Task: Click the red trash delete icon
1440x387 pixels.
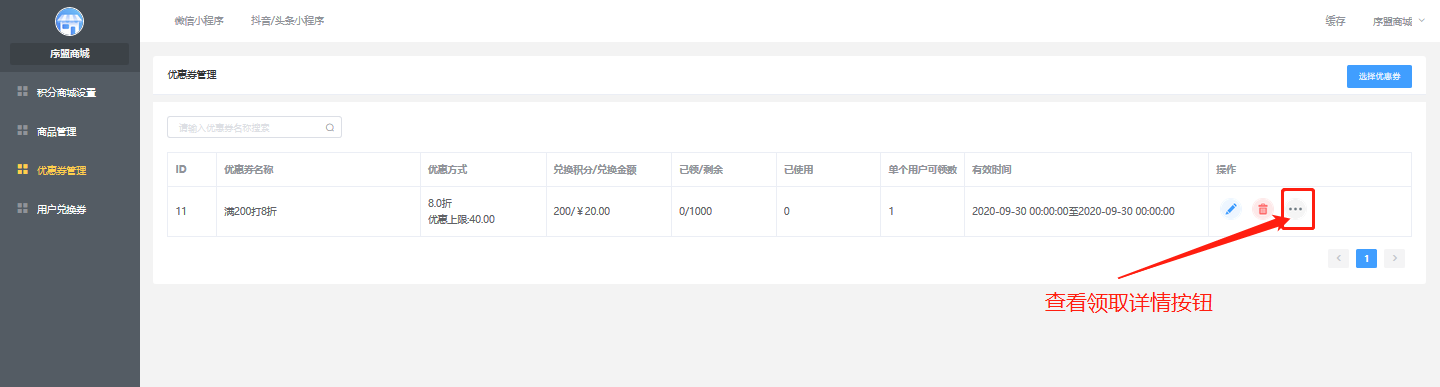Action: (1262, 209)
